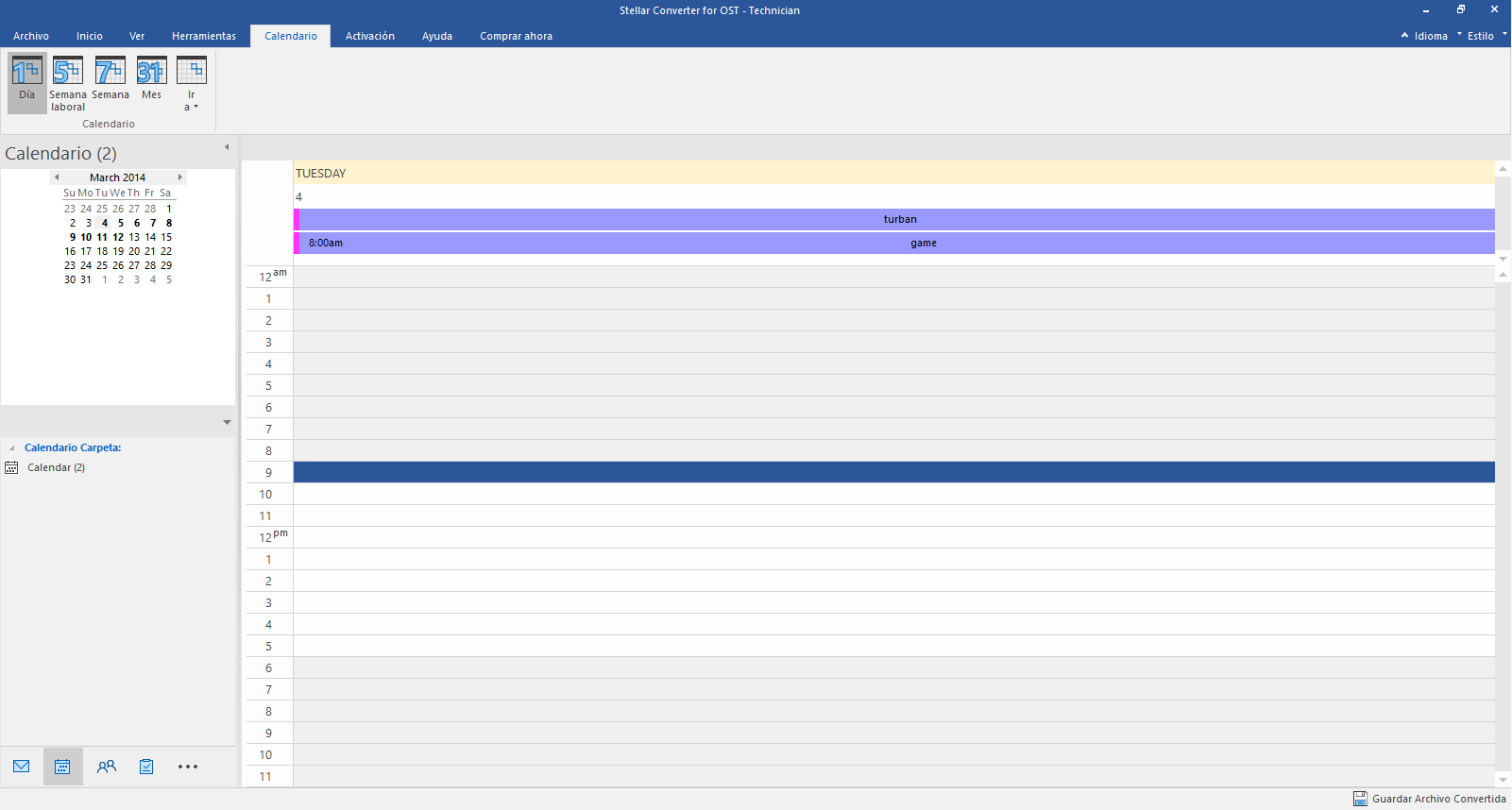This screenshot has height=810, width=1512.
Task: Open the Activación tab
Action: pos(370,36)
